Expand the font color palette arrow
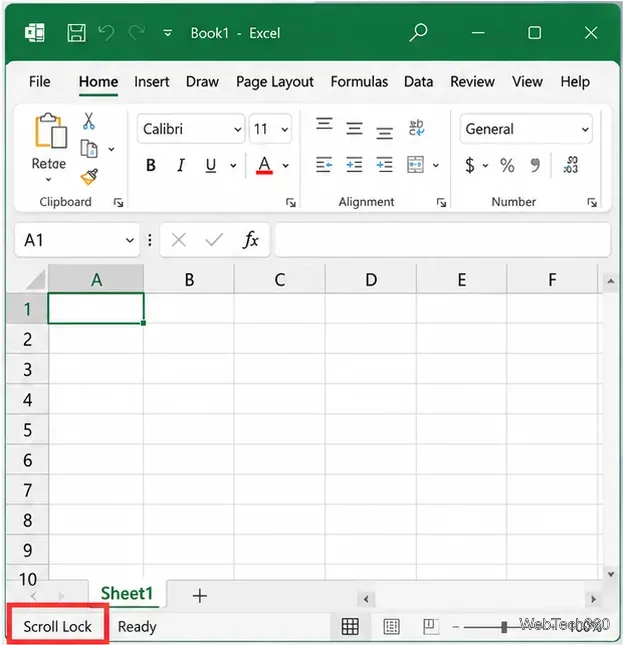 pyautogui.click(x=285, y=166)
